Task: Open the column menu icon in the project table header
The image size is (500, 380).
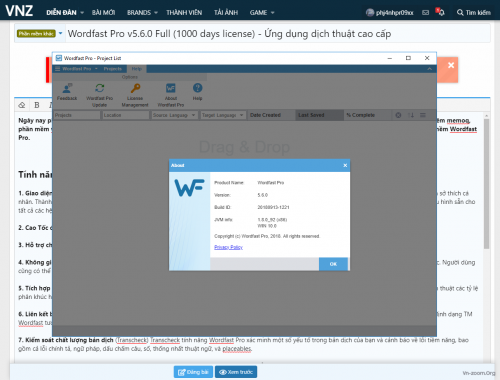Action: [x=423, y=115]
